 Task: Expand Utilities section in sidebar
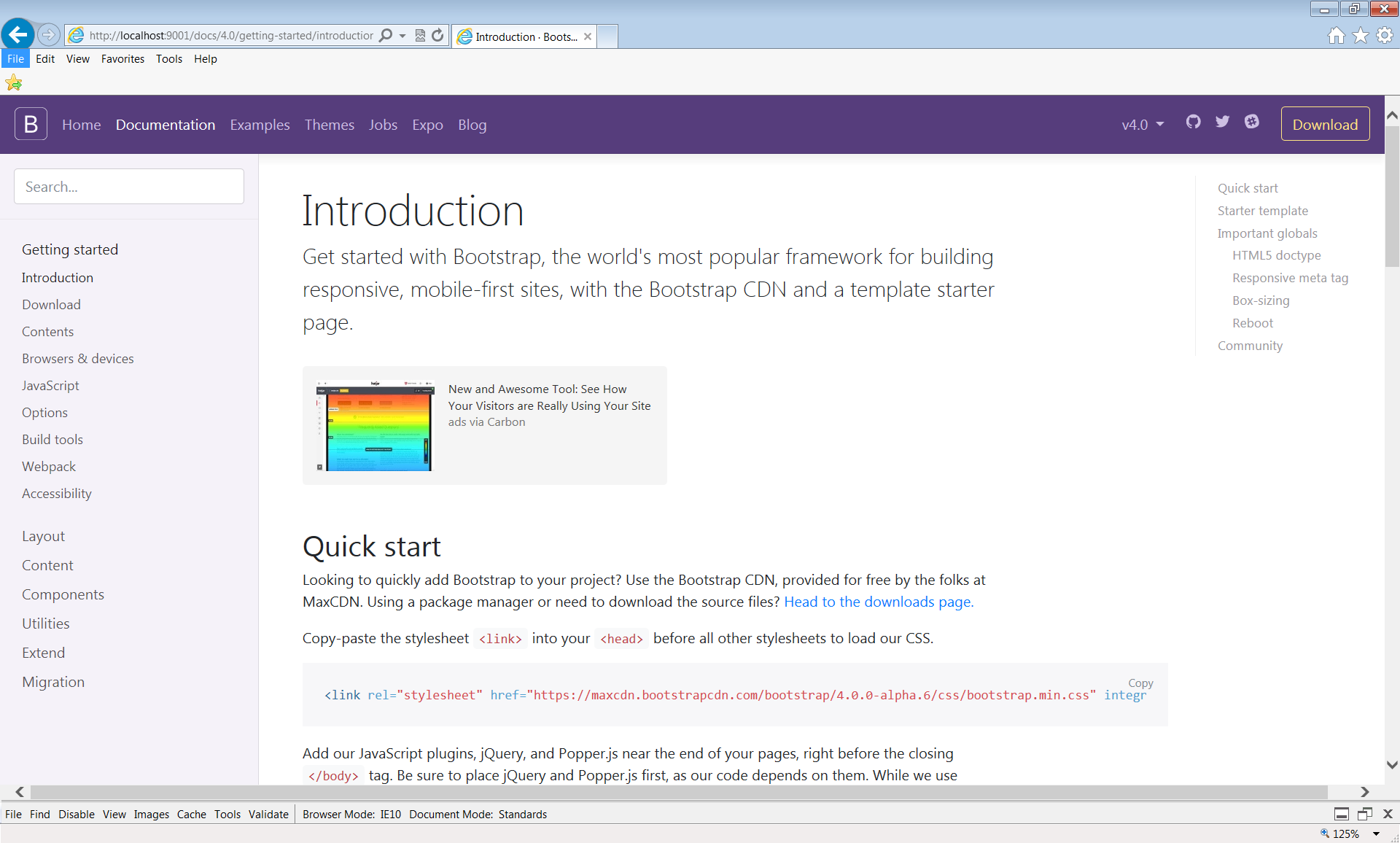pos(46,623)
